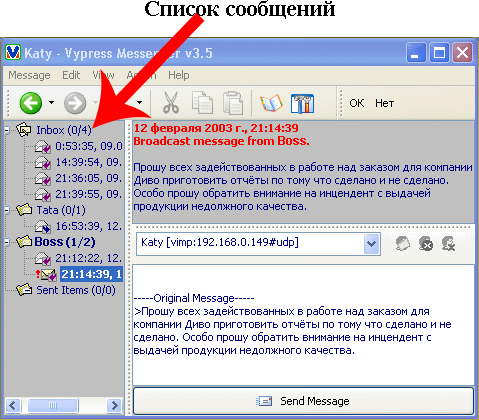Click the folder tree scrollbar right arrow

click(115, 406)
